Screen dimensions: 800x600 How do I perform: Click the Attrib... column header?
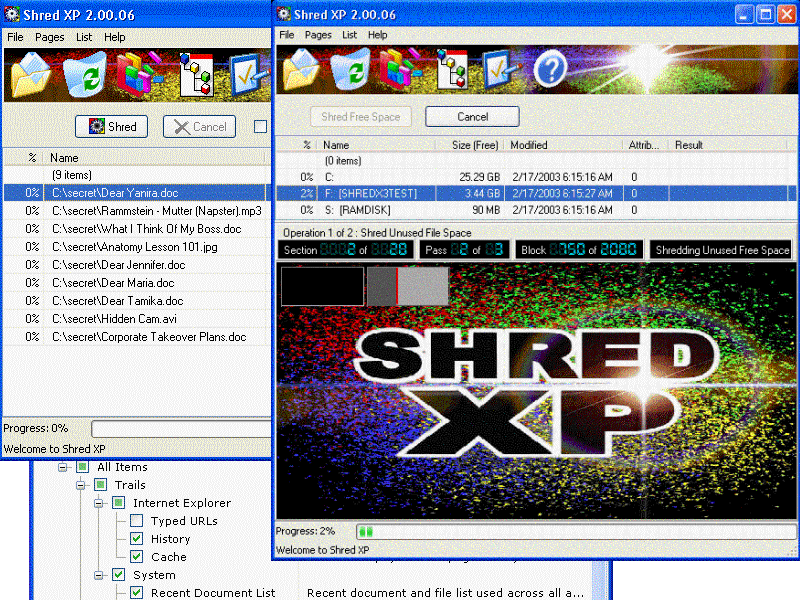pyautogui.click(x=644, y=145)
